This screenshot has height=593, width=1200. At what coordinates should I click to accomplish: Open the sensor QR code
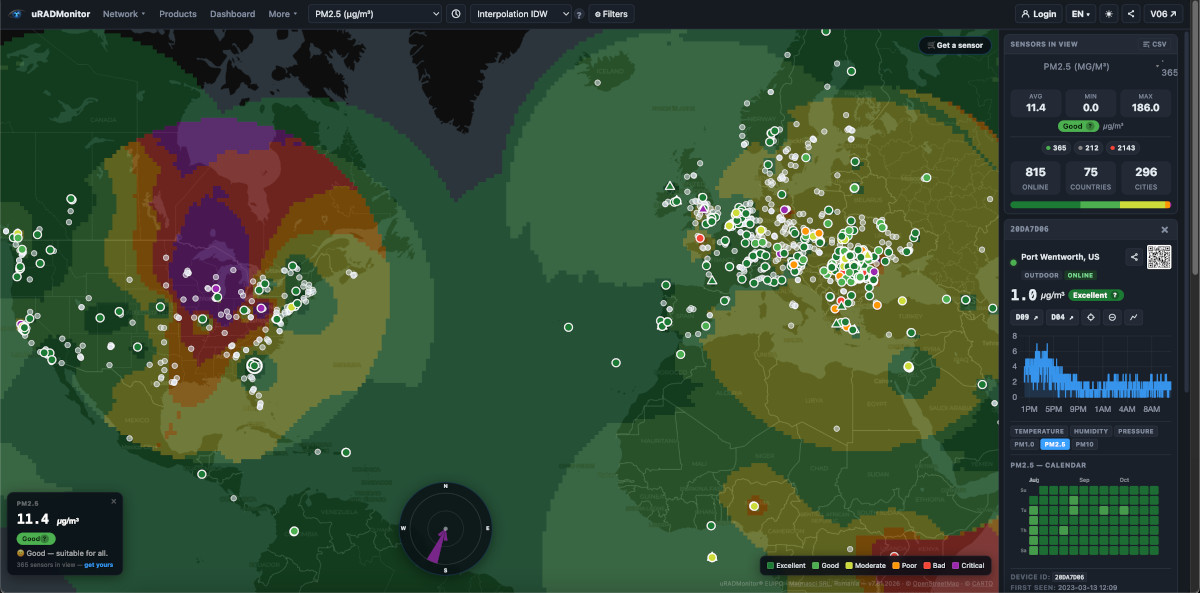point(1158,256)
